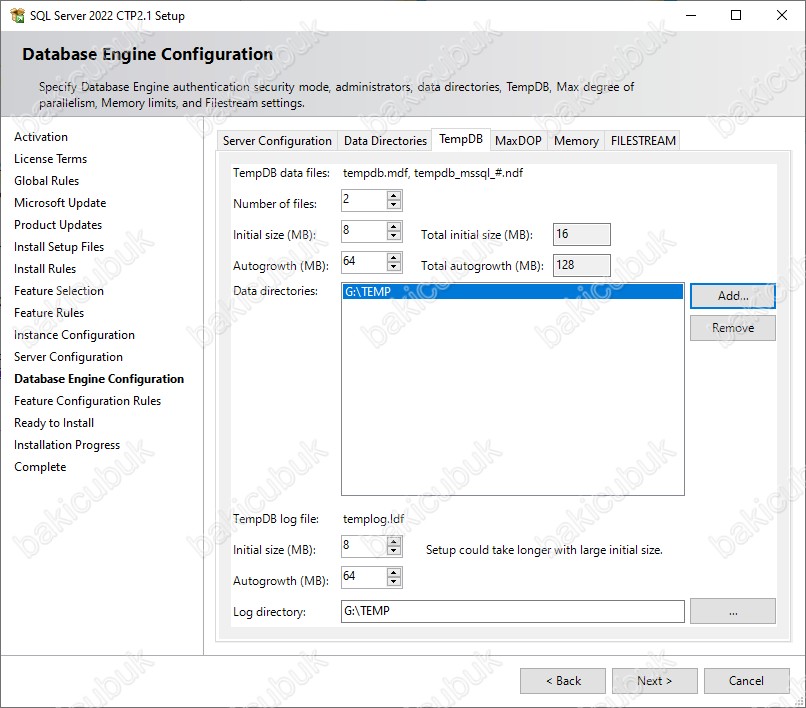
Task: Decrease TempDB log Autogrowth value
Action: point(394,582)
